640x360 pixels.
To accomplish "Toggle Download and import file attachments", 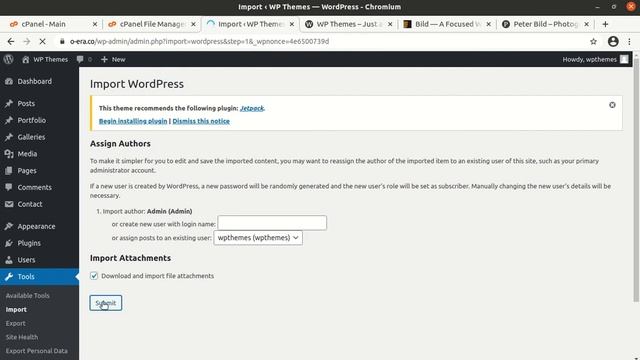I will (x=94, y=276).
